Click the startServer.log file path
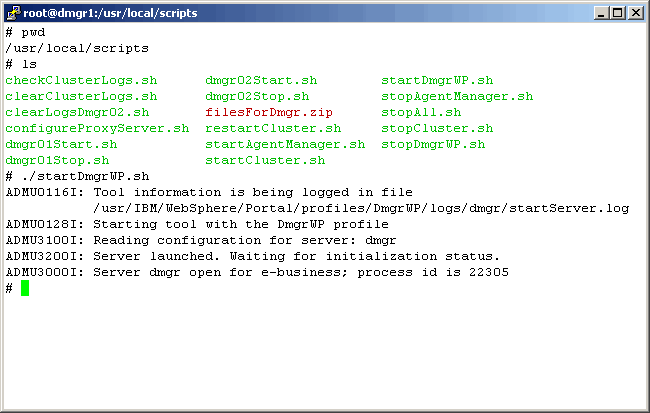Image resolution: width=650 pixels, height=413 pixels. tap(361, 208)
